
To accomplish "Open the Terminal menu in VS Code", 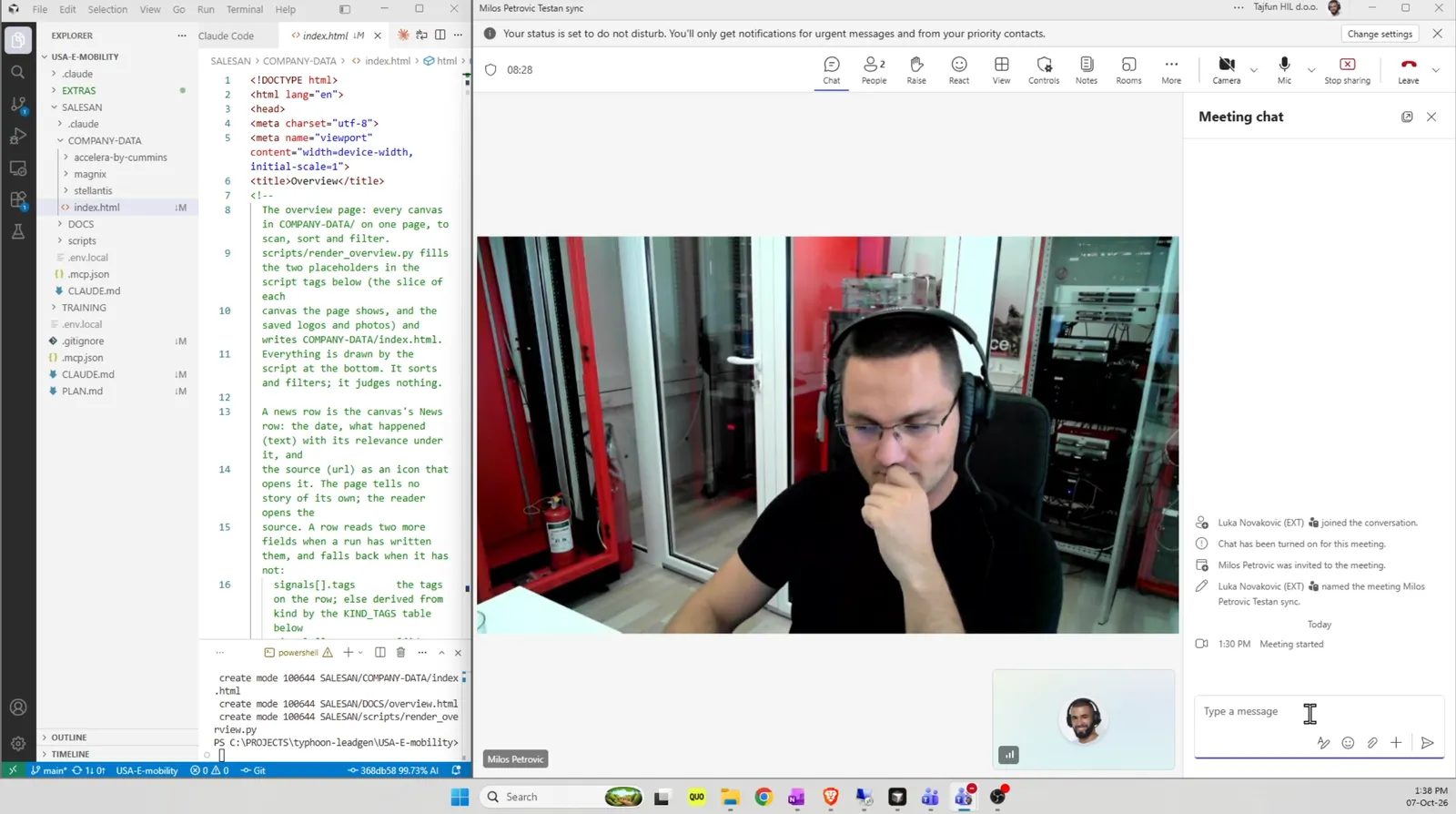I will click(x=244, y=9).
